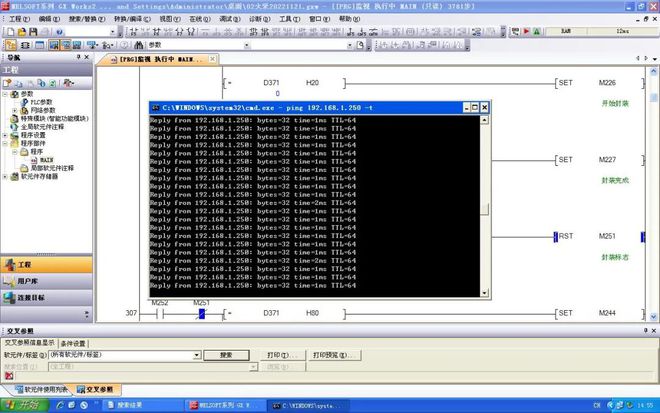Viewport: 660px width, 413px height.
Task: Click the Windows 开始 start button
Action: [x=24, y=405]
